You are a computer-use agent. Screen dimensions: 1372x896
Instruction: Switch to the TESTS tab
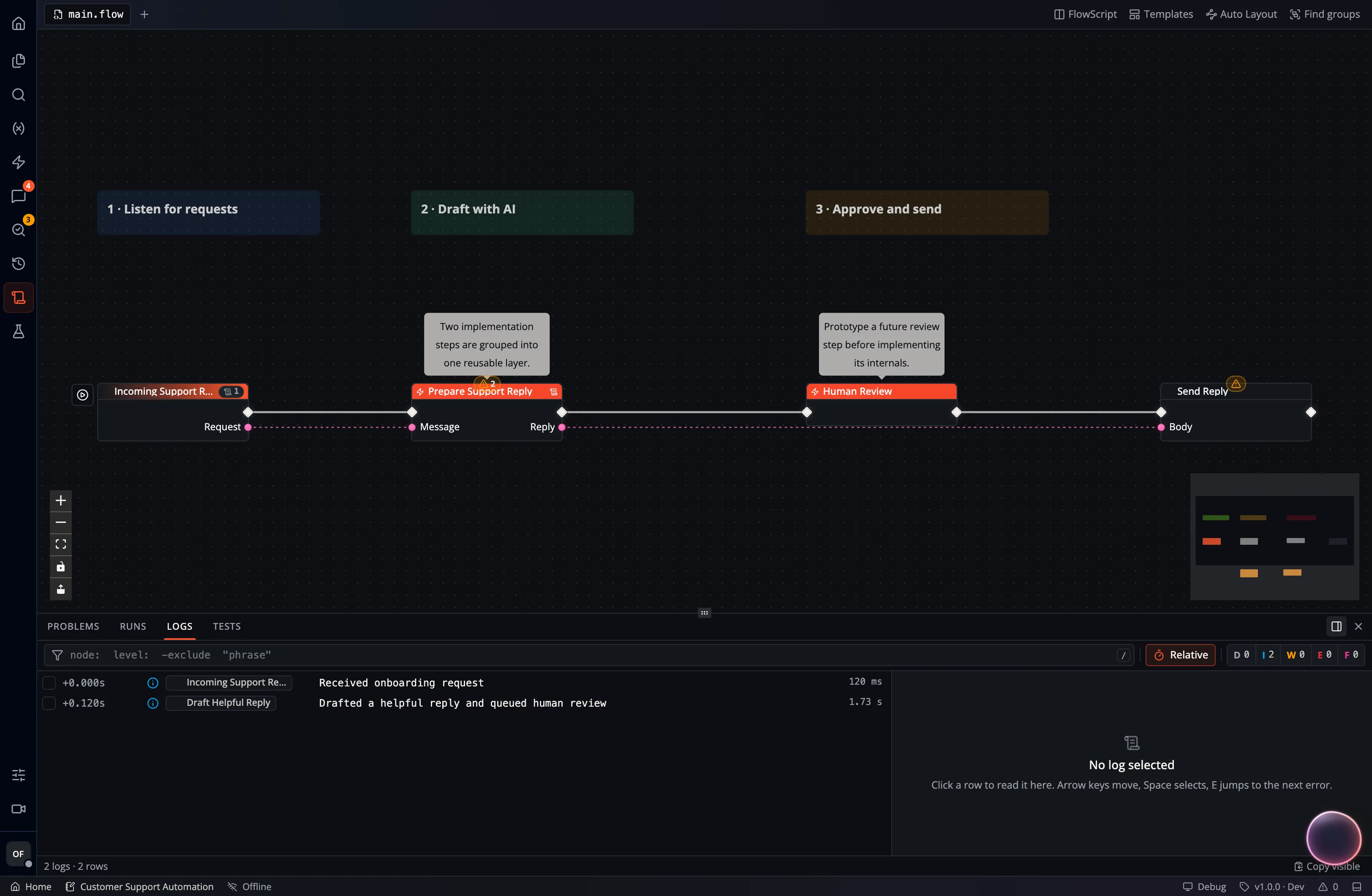[226, 626]
